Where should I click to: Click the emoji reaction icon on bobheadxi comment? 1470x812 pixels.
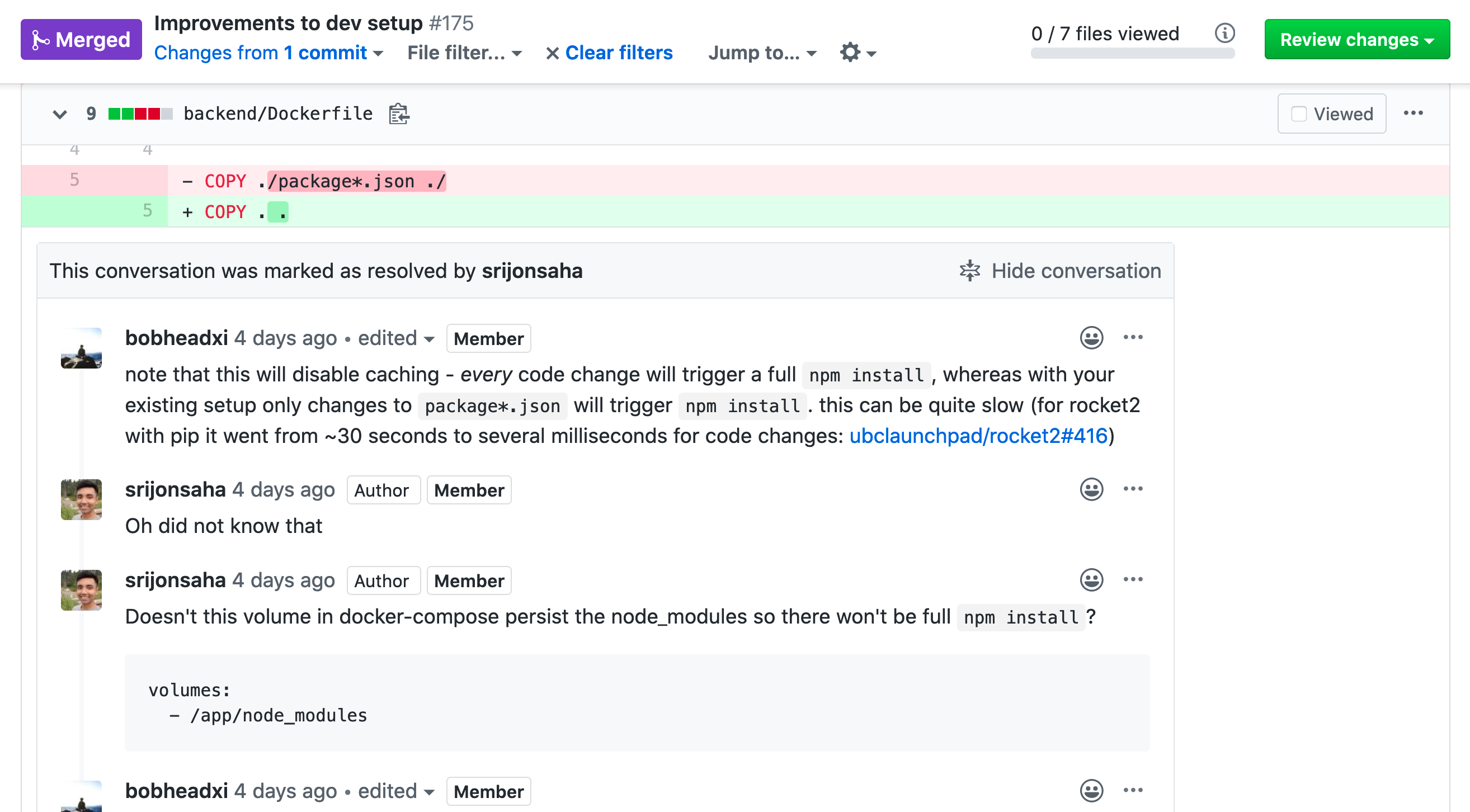1092,338
